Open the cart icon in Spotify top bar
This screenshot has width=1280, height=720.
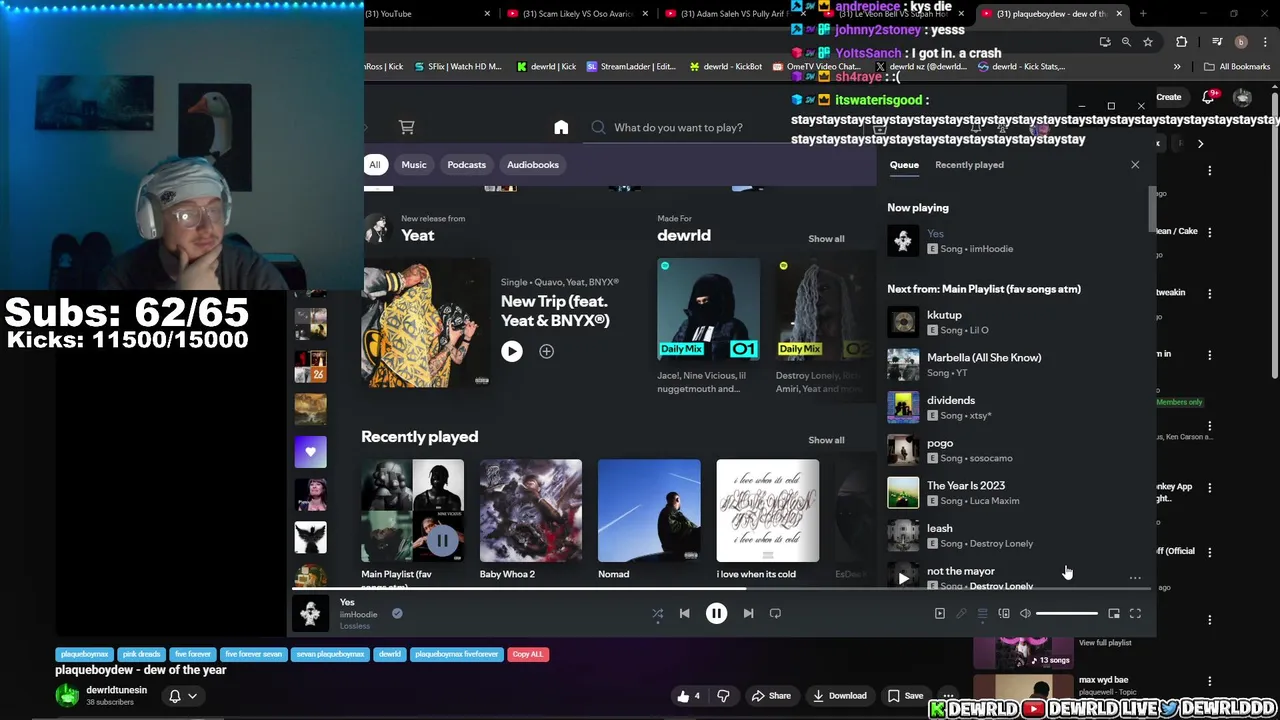coord(406,127)
